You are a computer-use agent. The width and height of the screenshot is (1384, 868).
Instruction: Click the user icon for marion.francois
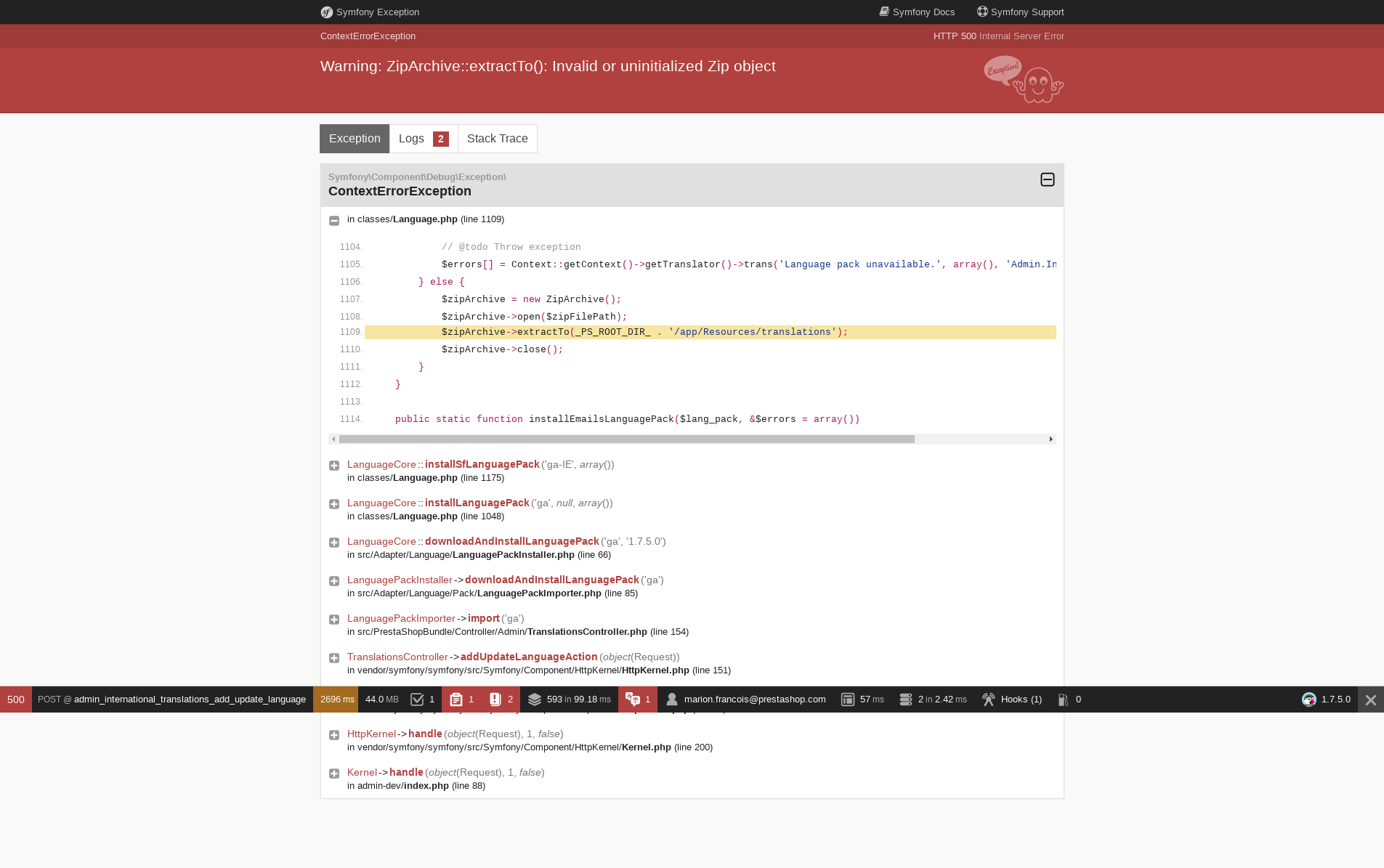pos(672,699)
